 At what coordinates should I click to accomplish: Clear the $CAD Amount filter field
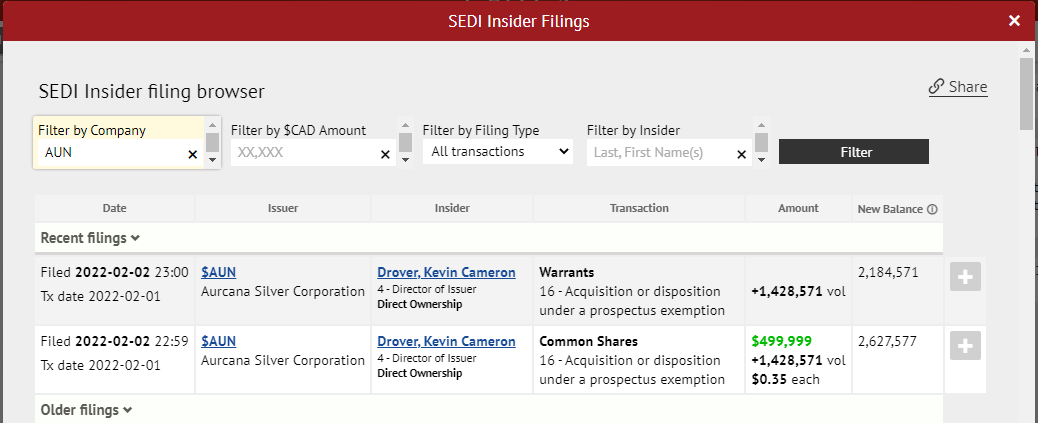pyautogui.click(x=385, y=155)
